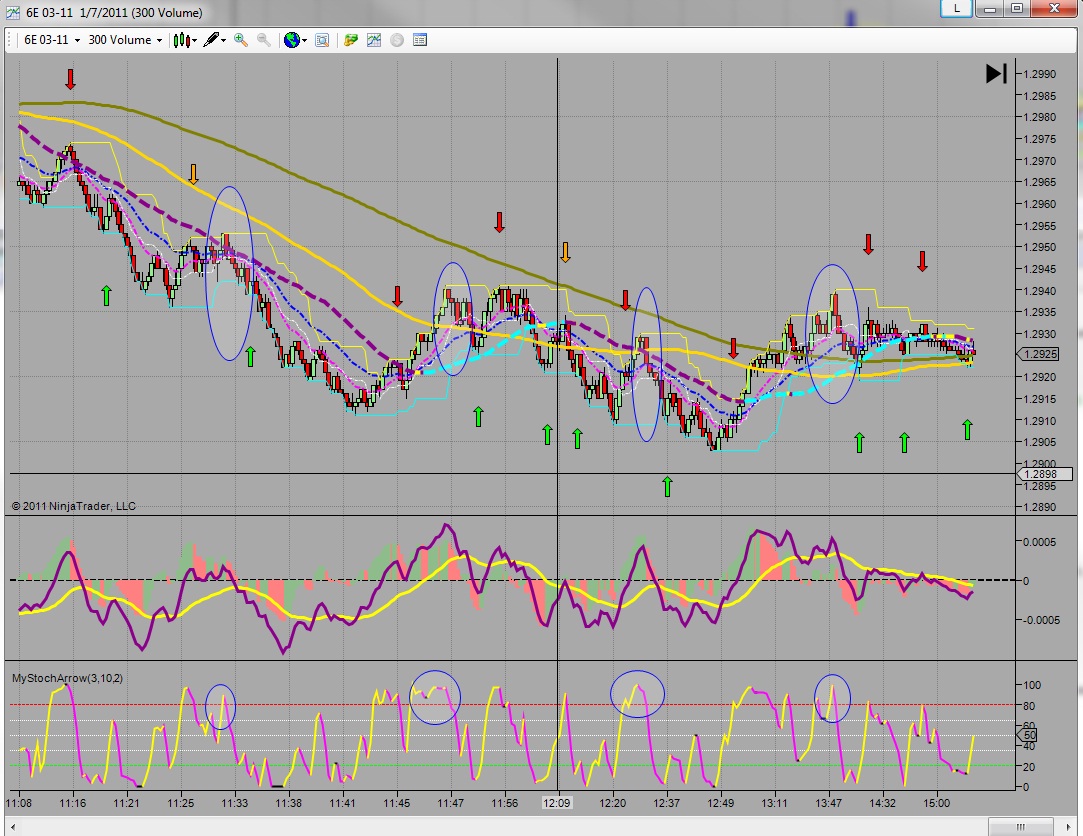
Task: Click the 11:33 time axis label
Action: coord(234,803)
